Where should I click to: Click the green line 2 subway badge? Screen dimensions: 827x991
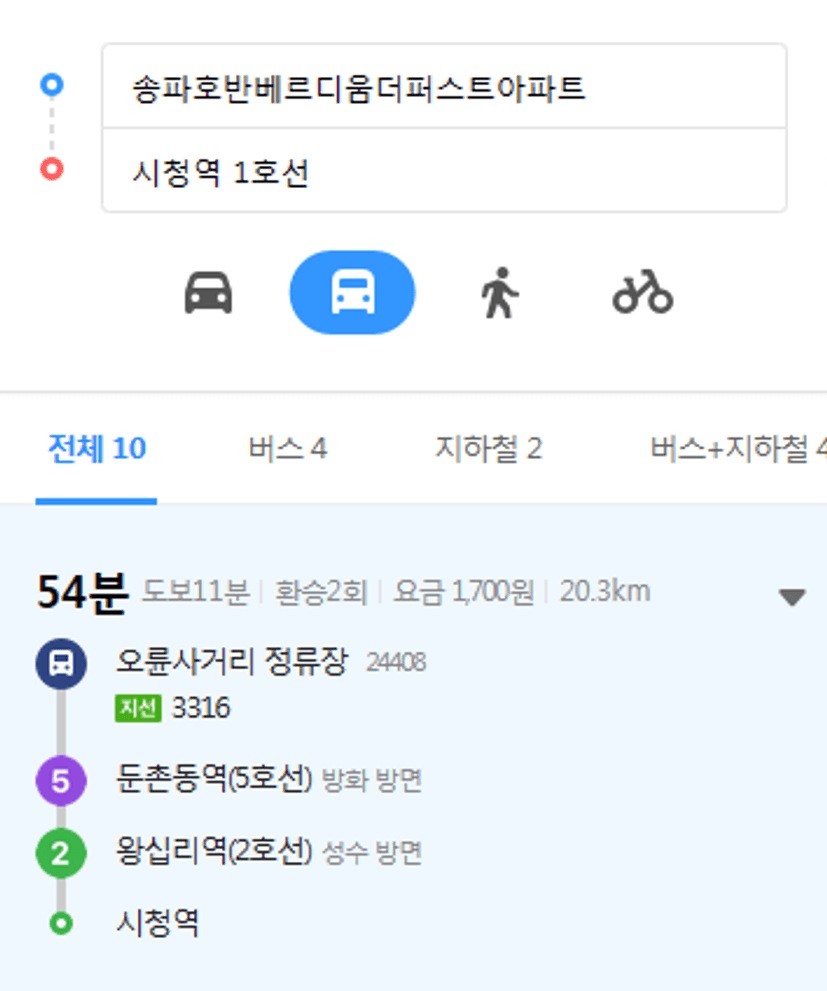(61, 853)
